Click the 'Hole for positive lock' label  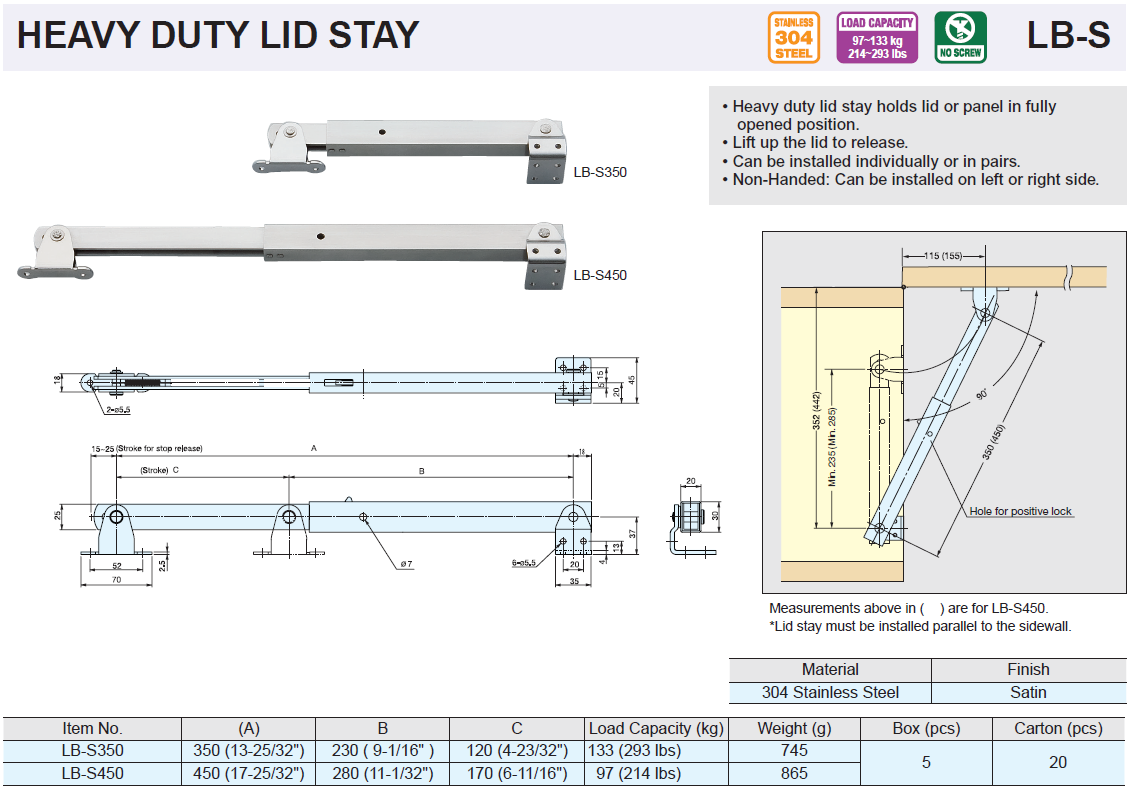point(1020,511)
